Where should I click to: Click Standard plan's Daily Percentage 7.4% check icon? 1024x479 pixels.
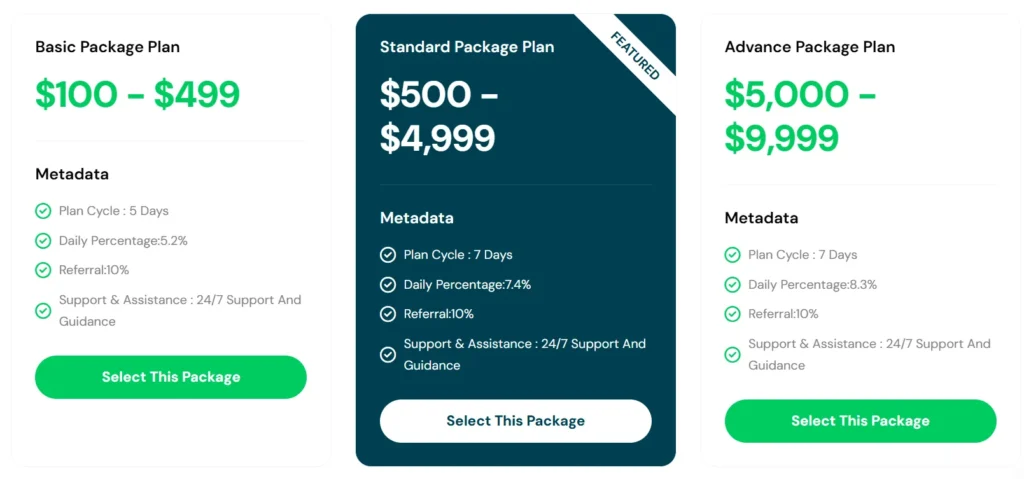388,285
